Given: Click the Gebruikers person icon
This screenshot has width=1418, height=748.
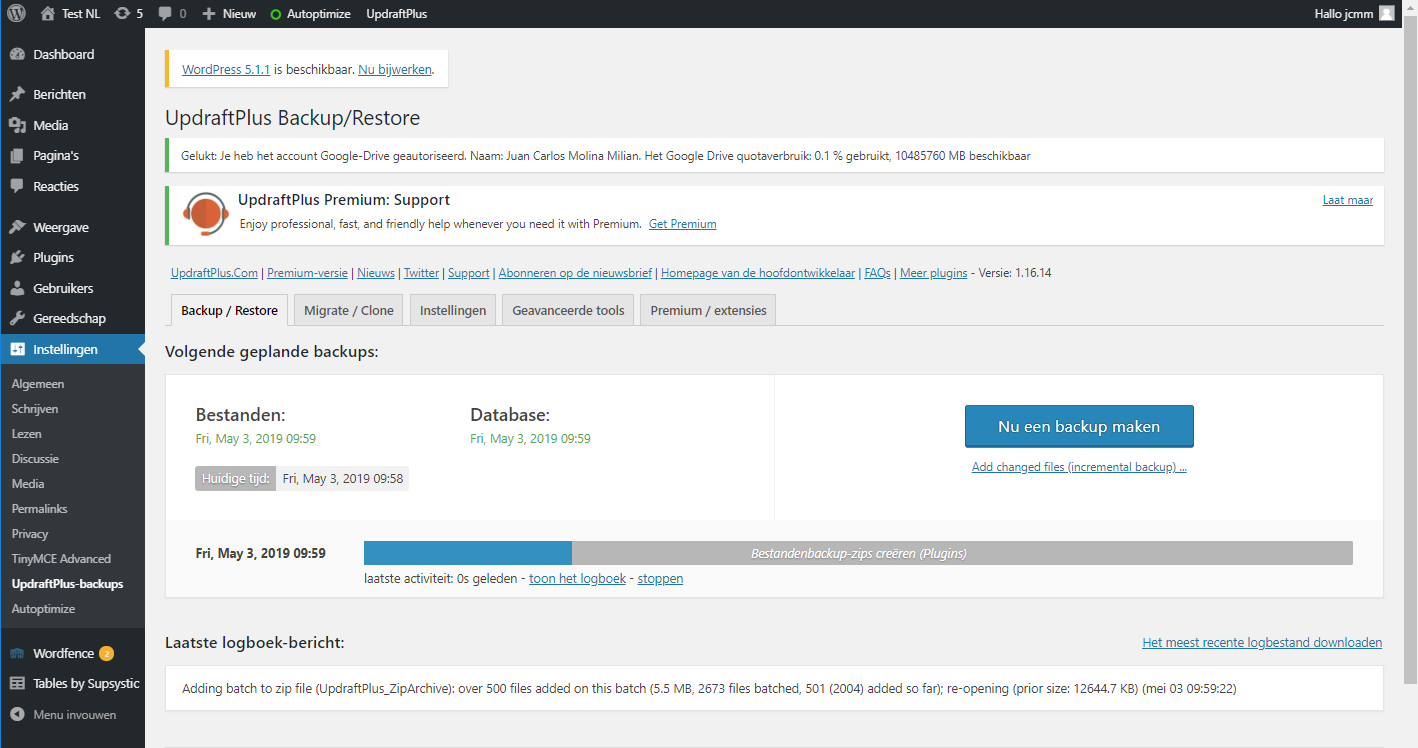Looking at the screenshot, I should pos(17,288).
